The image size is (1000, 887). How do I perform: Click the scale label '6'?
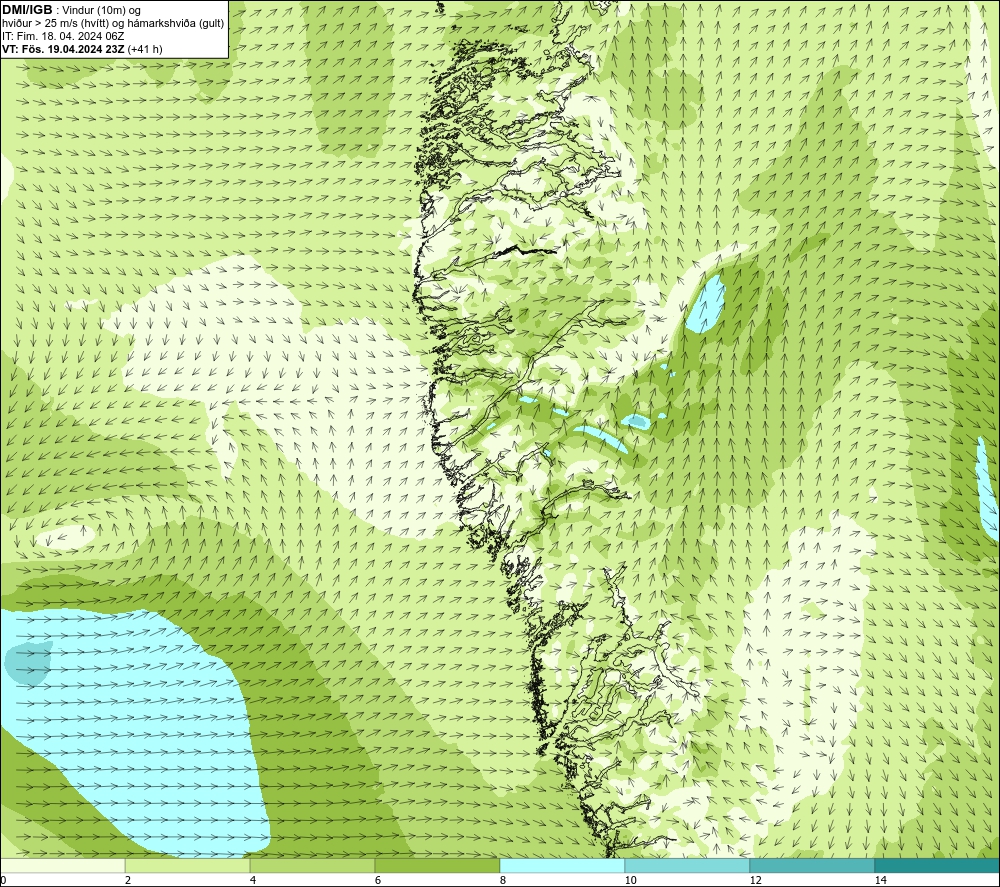pos(378,880)
